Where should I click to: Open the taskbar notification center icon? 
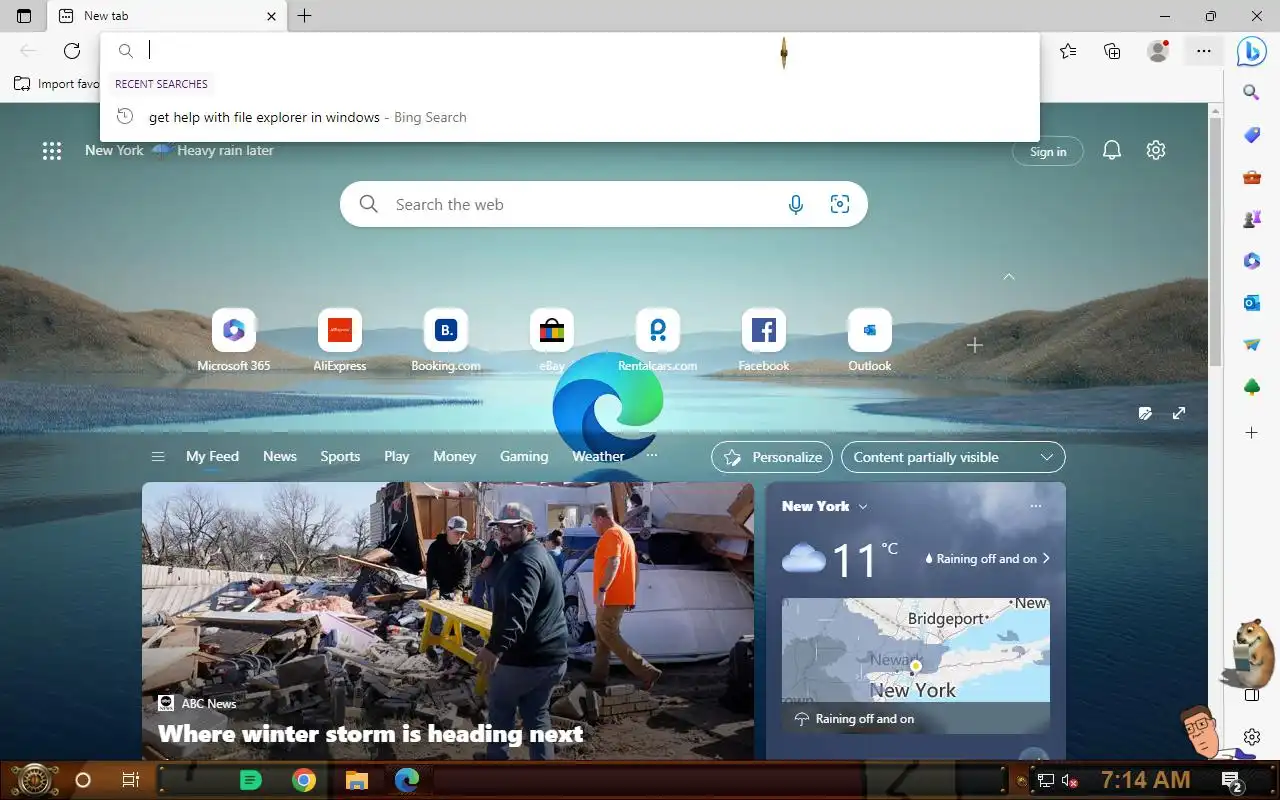pos(1232,780)
